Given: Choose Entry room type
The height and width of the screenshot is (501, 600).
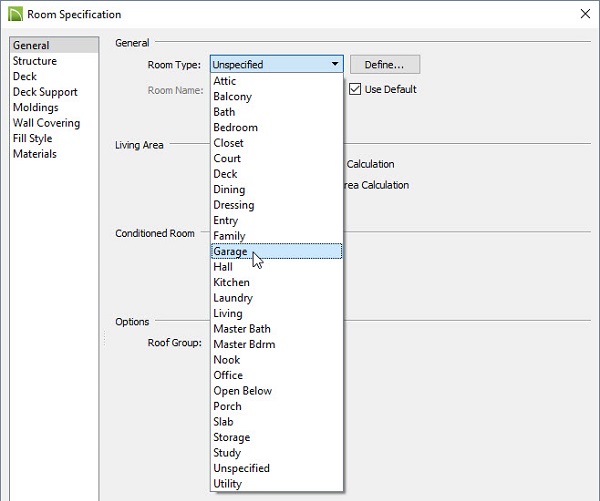Looking at the screenshot, I should (276, 220).
